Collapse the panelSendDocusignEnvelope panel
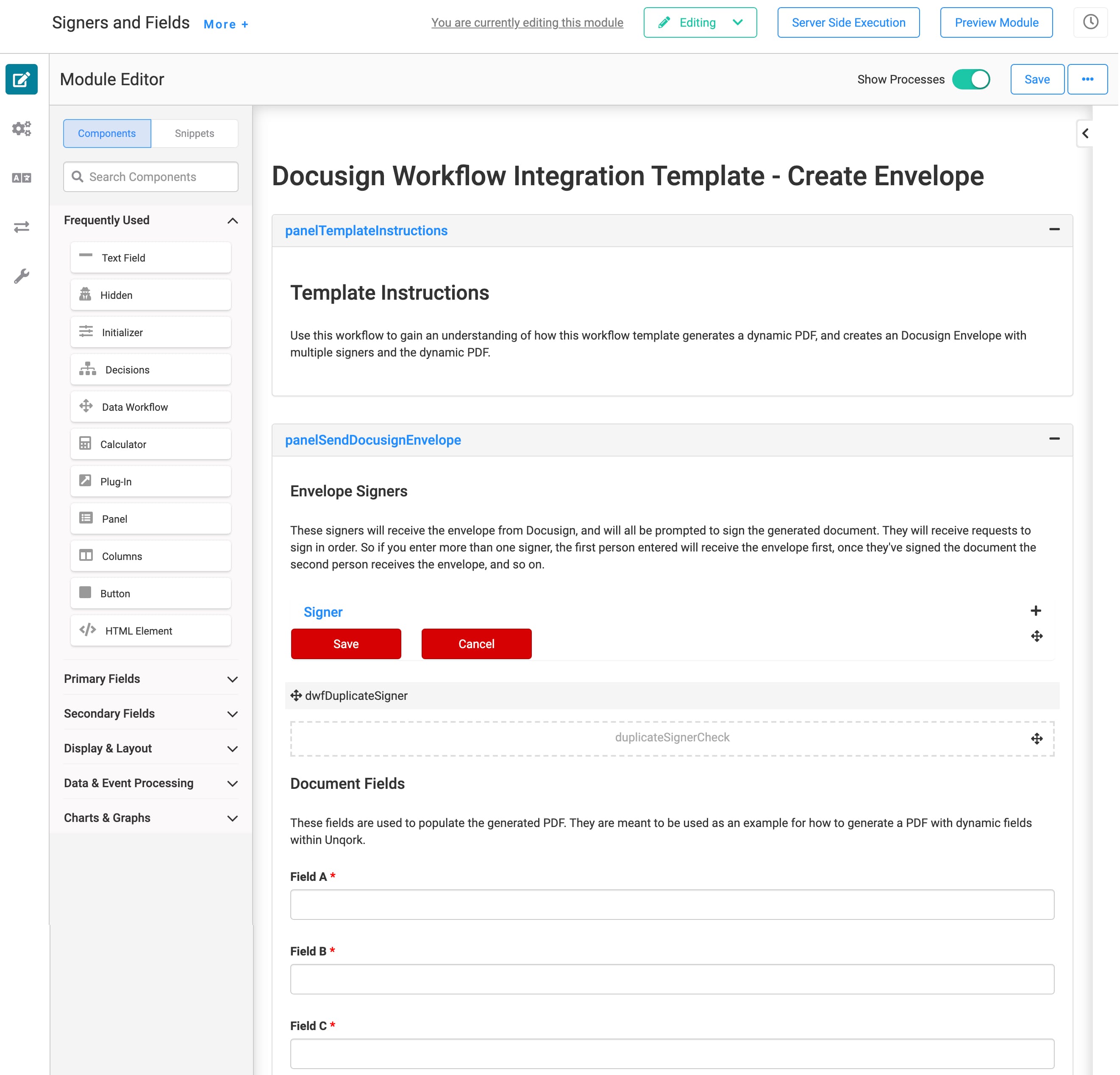The width and height of the screenshot is (1120, 1075). [1054, 439]
